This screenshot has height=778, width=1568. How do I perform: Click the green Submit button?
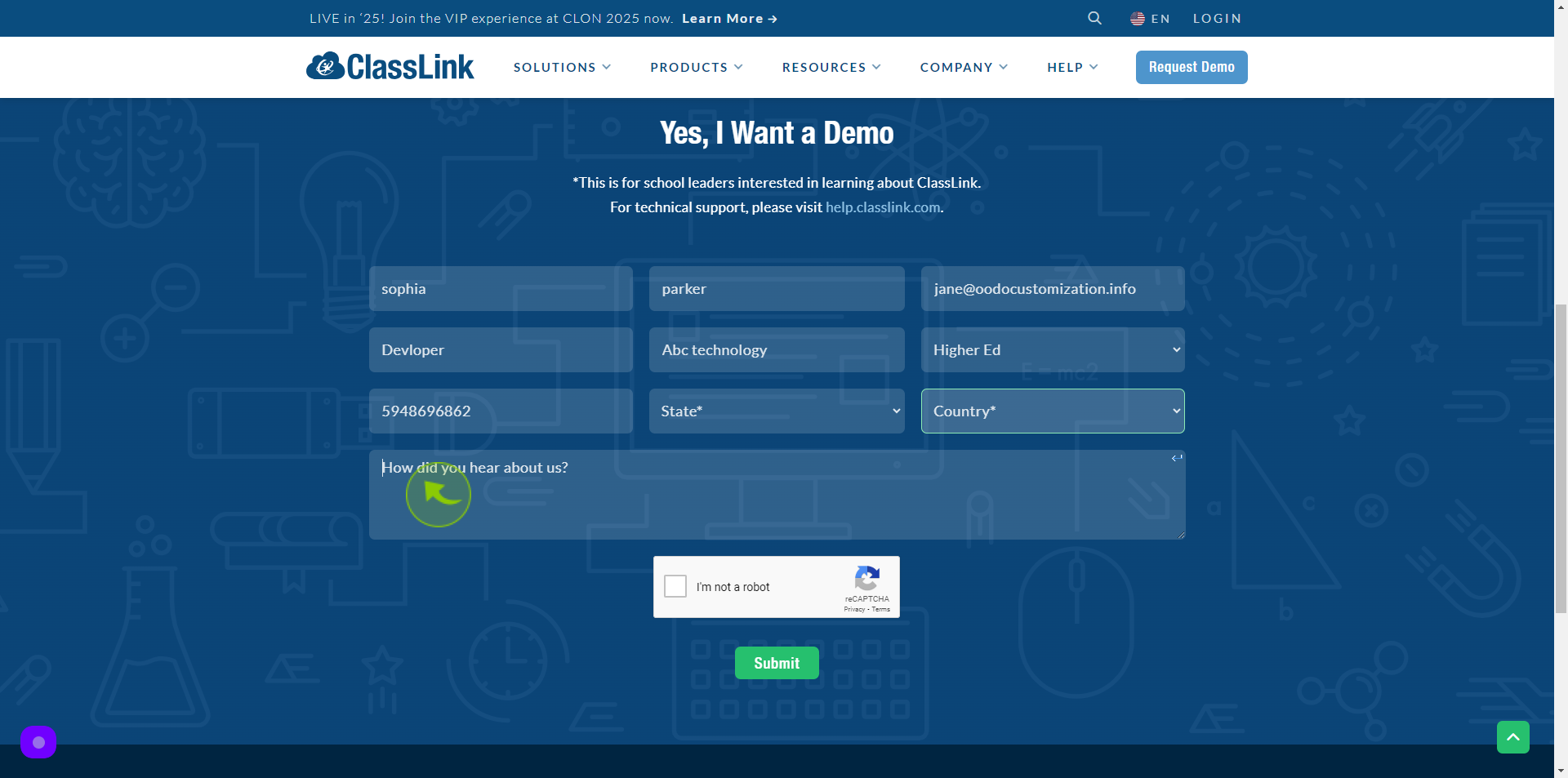coord(777,663)
